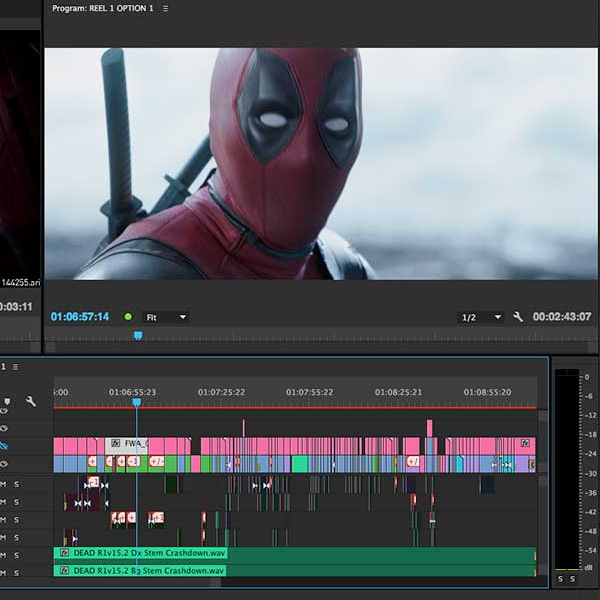Click the blue 01:06:57:14 playhead timecode

(x=80, y=317)
